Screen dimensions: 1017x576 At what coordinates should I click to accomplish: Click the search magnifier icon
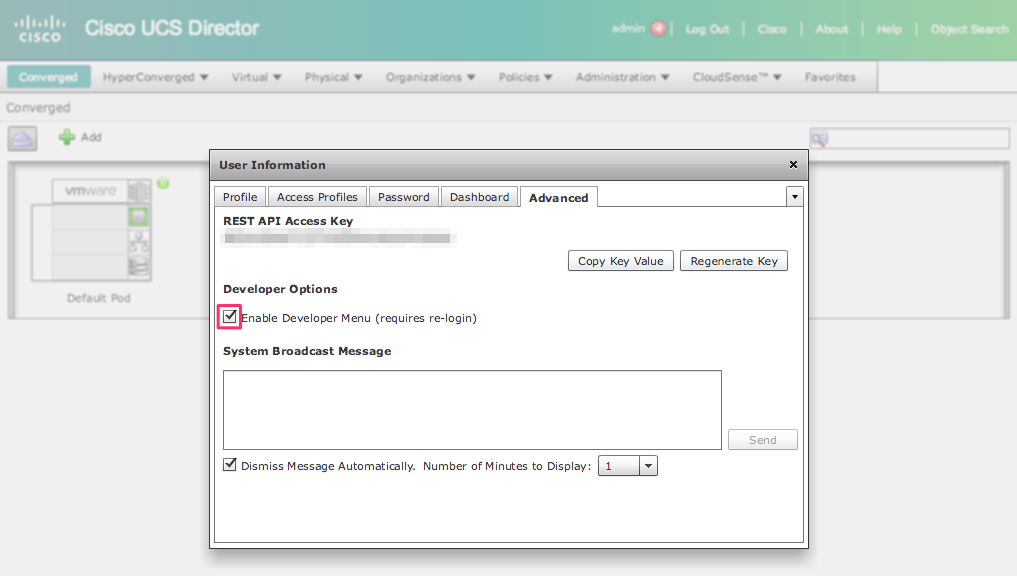(819, 139)
